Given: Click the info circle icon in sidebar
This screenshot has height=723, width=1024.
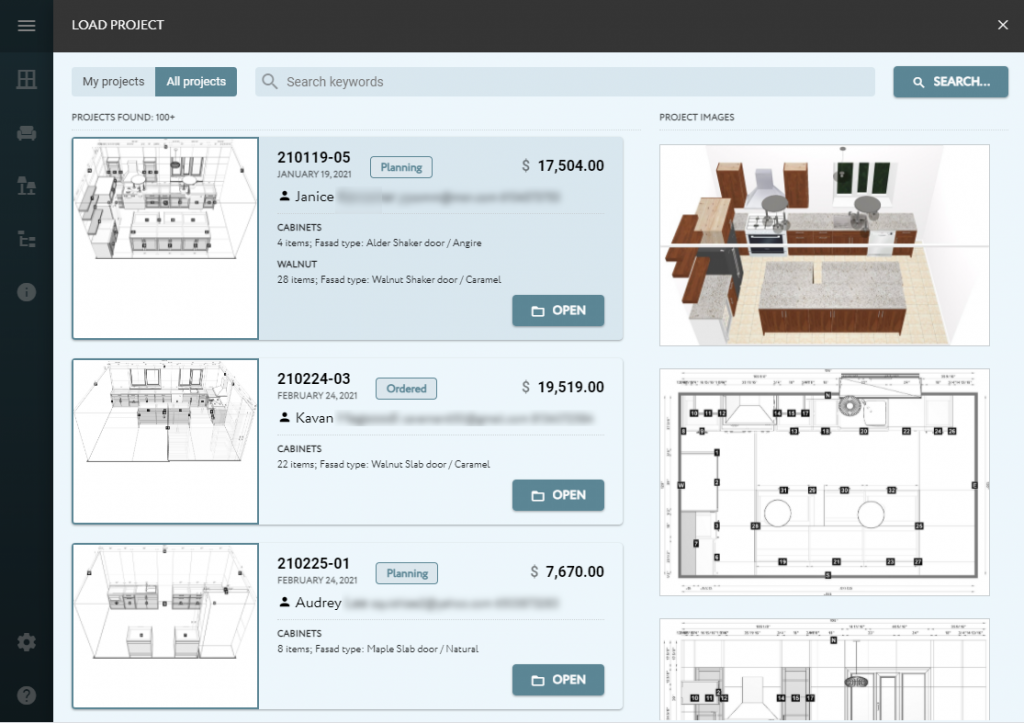Looking at the screenshot, I should 26,292.
